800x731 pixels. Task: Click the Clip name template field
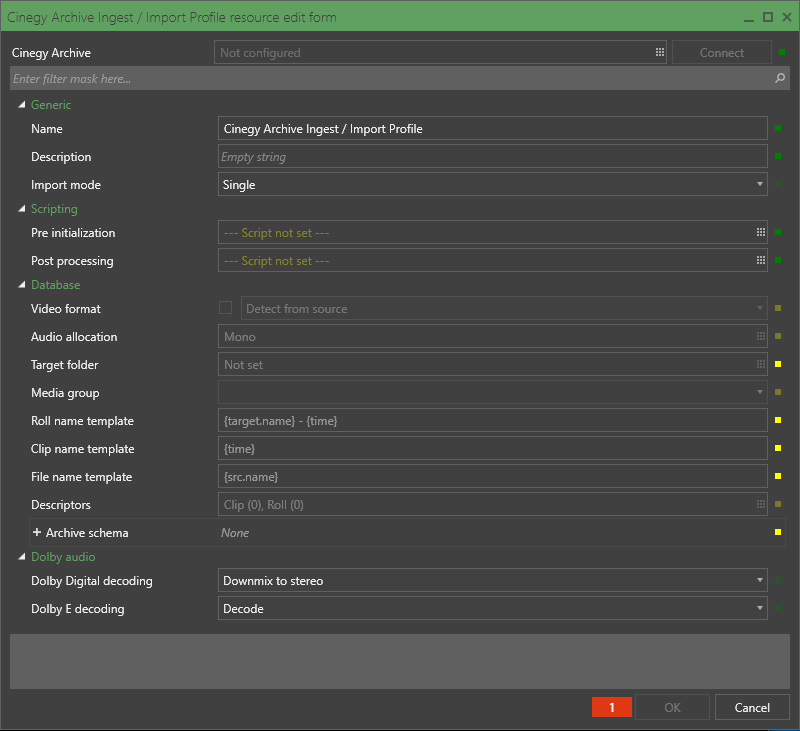492,448
